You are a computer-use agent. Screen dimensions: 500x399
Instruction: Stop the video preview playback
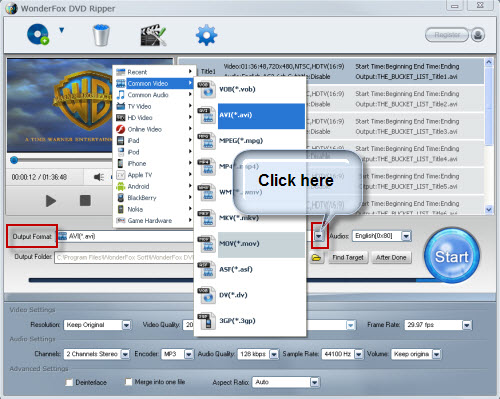pyautogui.click(x=85, y=200)
